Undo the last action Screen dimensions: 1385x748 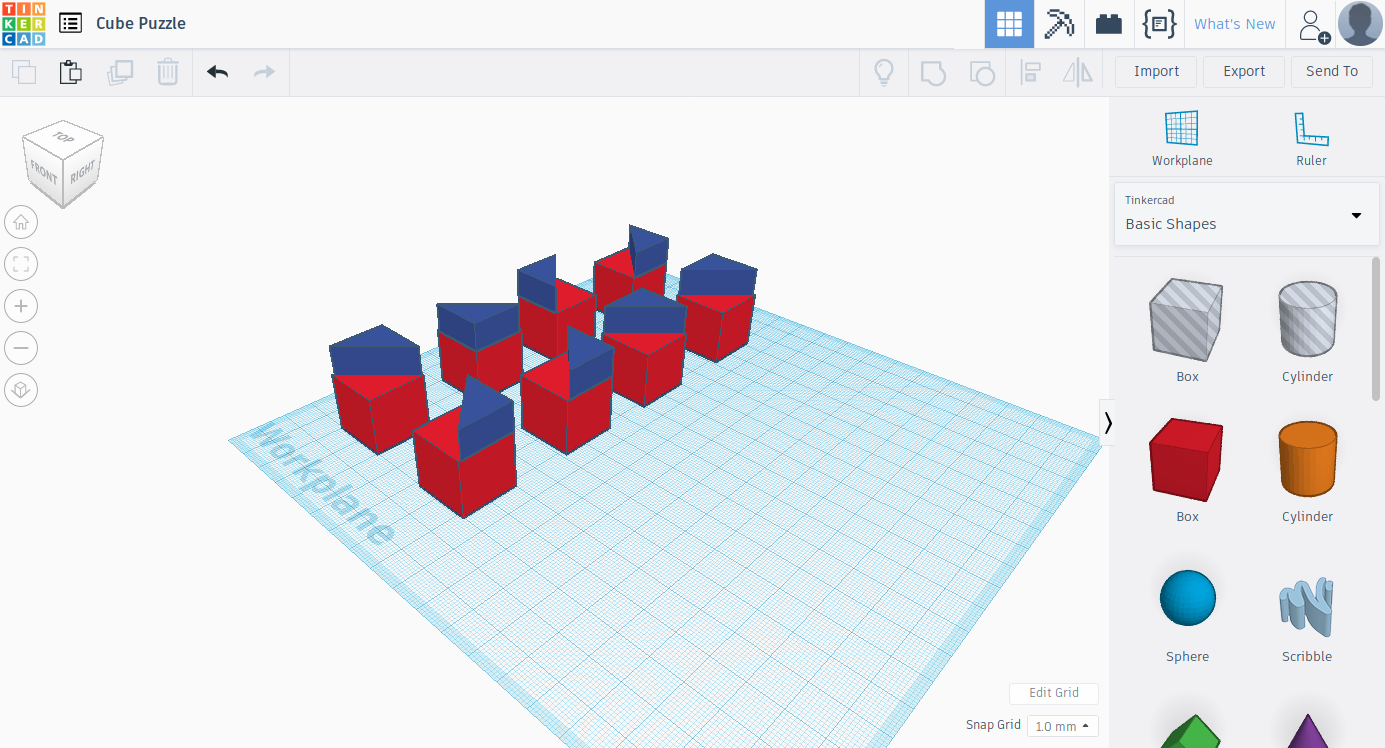[217, 72]
